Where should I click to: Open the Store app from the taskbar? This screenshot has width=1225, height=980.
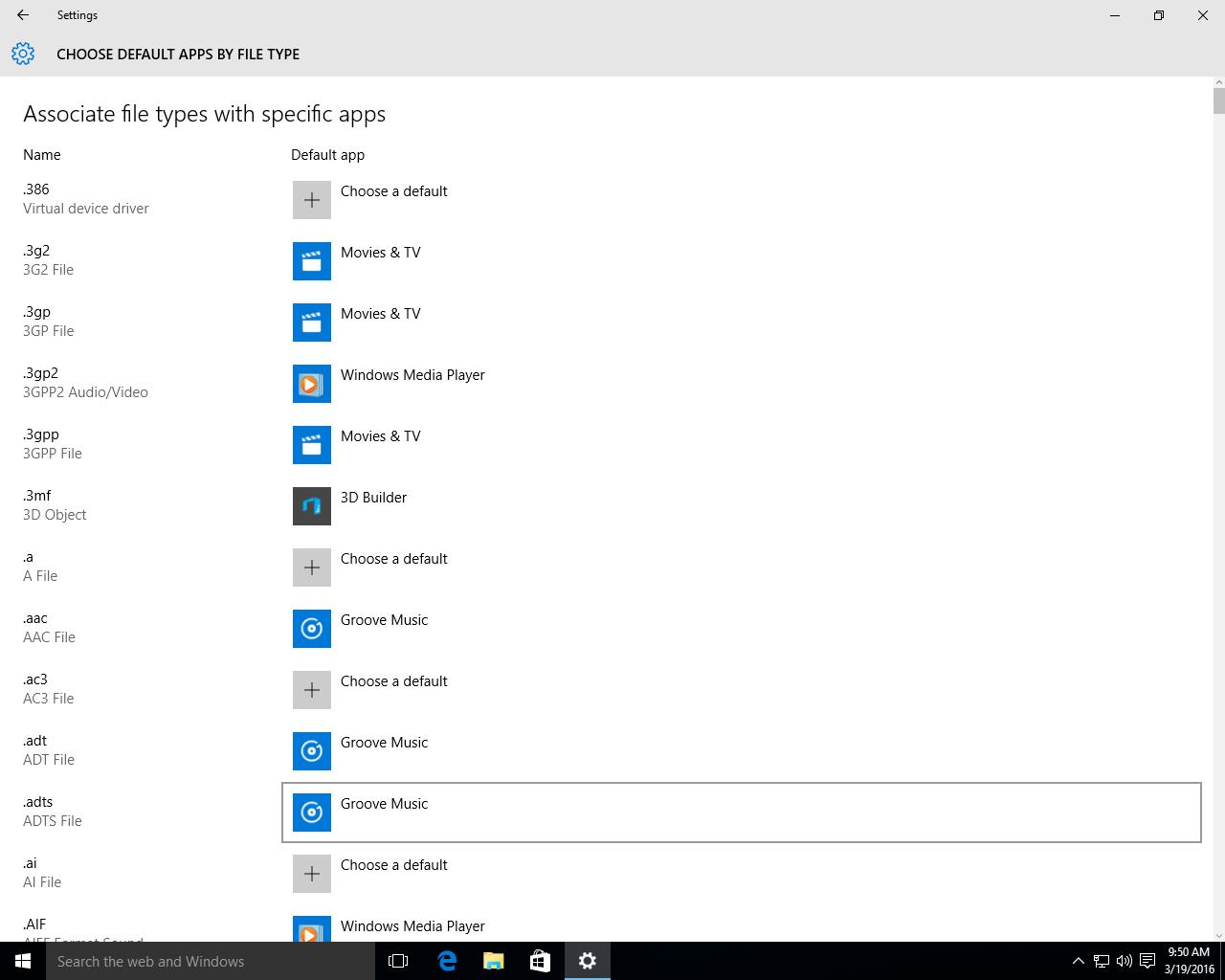[x=540, y=961]
